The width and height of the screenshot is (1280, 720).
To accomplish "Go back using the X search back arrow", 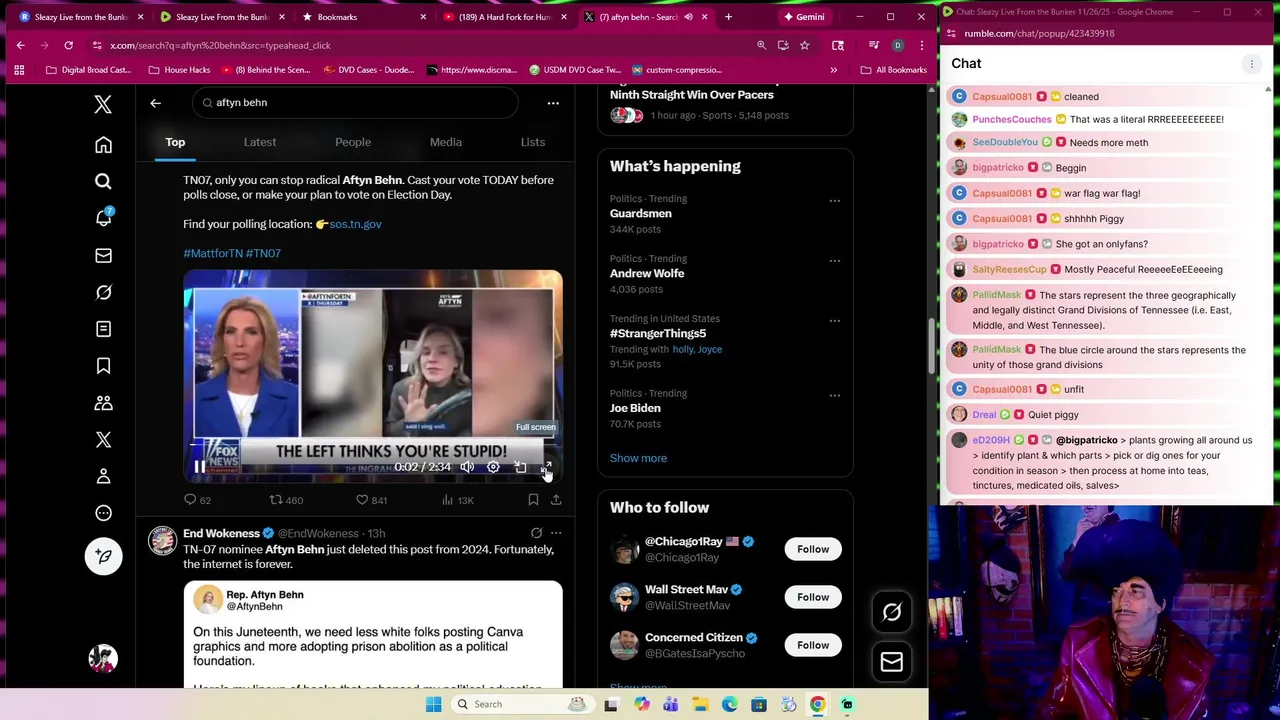I will click(x=155, y=103).
